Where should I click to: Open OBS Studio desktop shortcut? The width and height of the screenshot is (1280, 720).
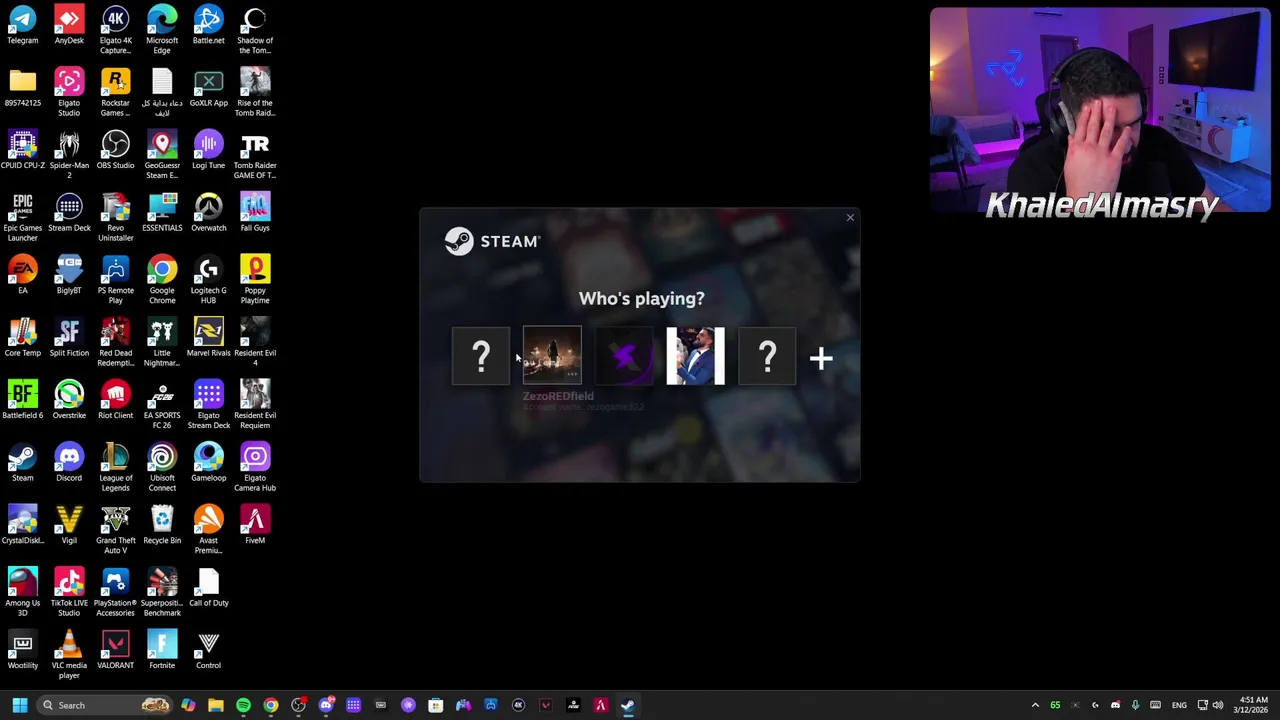click(x=115, y=151)
